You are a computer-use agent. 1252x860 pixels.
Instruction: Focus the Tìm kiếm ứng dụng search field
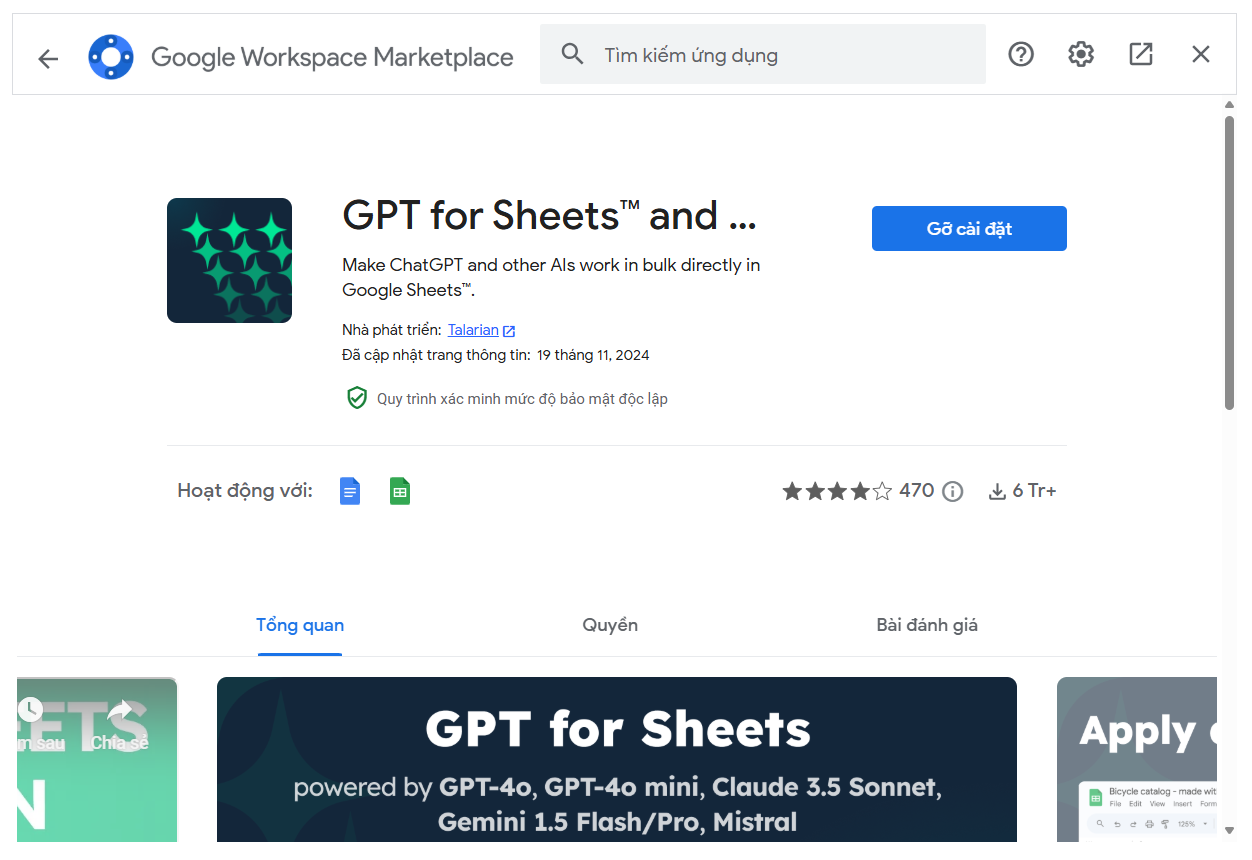pyautogui.click(x=762, y=54)
